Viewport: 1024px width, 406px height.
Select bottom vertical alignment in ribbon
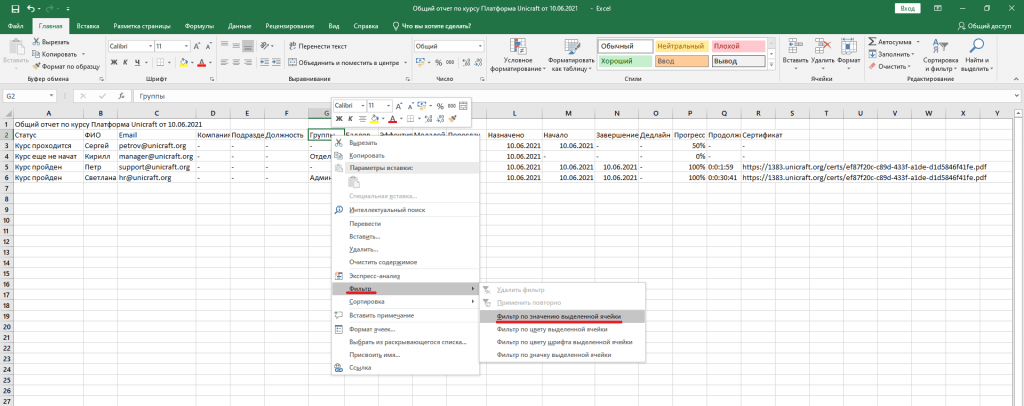[x=247, y=46]
